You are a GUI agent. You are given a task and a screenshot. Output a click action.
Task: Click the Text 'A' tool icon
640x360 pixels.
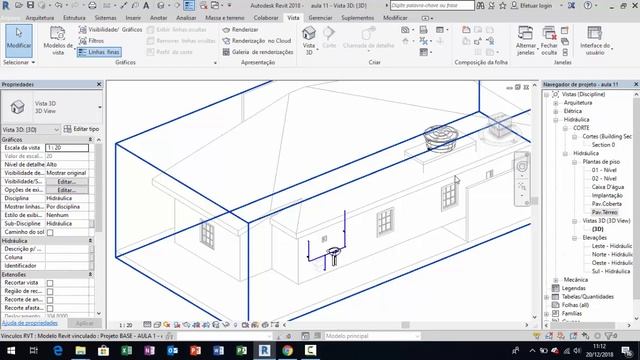[146, 5]
